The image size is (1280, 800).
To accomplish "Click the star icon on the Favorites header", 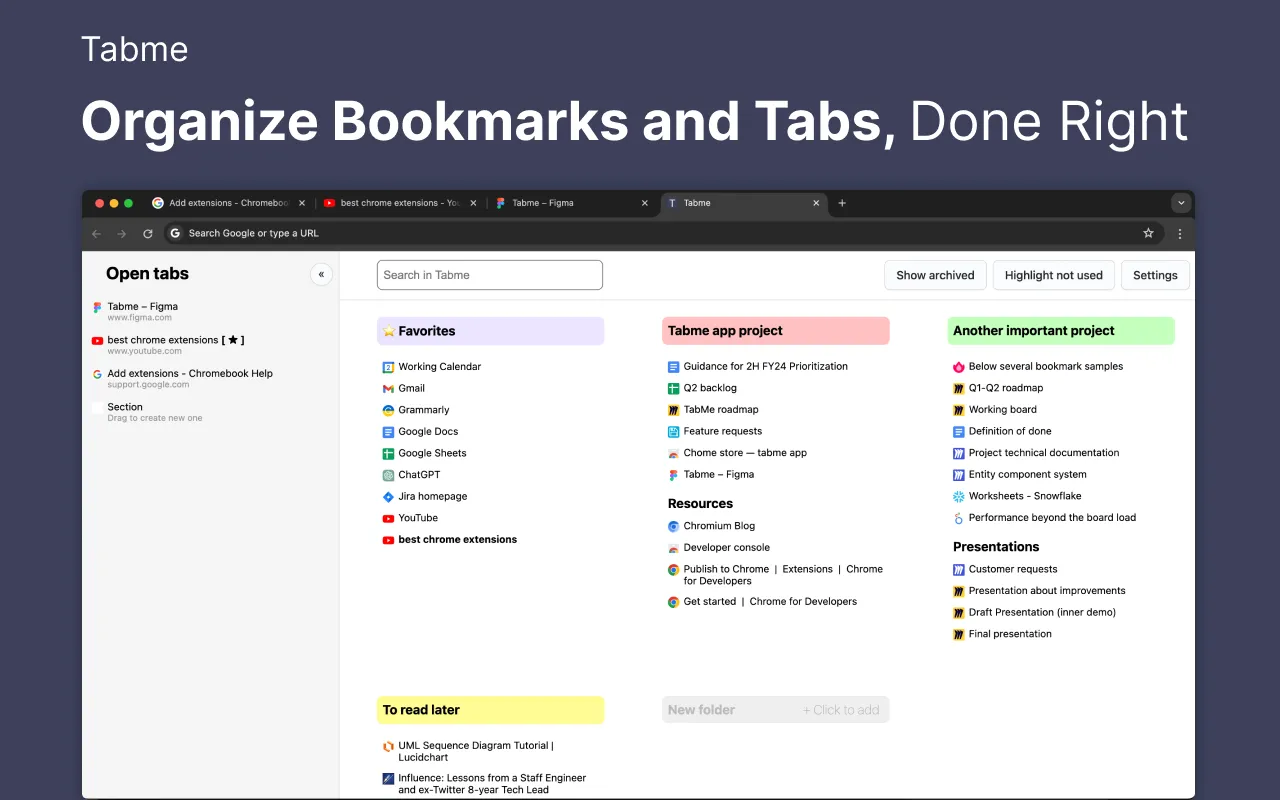I will click(x=389, y=330).
